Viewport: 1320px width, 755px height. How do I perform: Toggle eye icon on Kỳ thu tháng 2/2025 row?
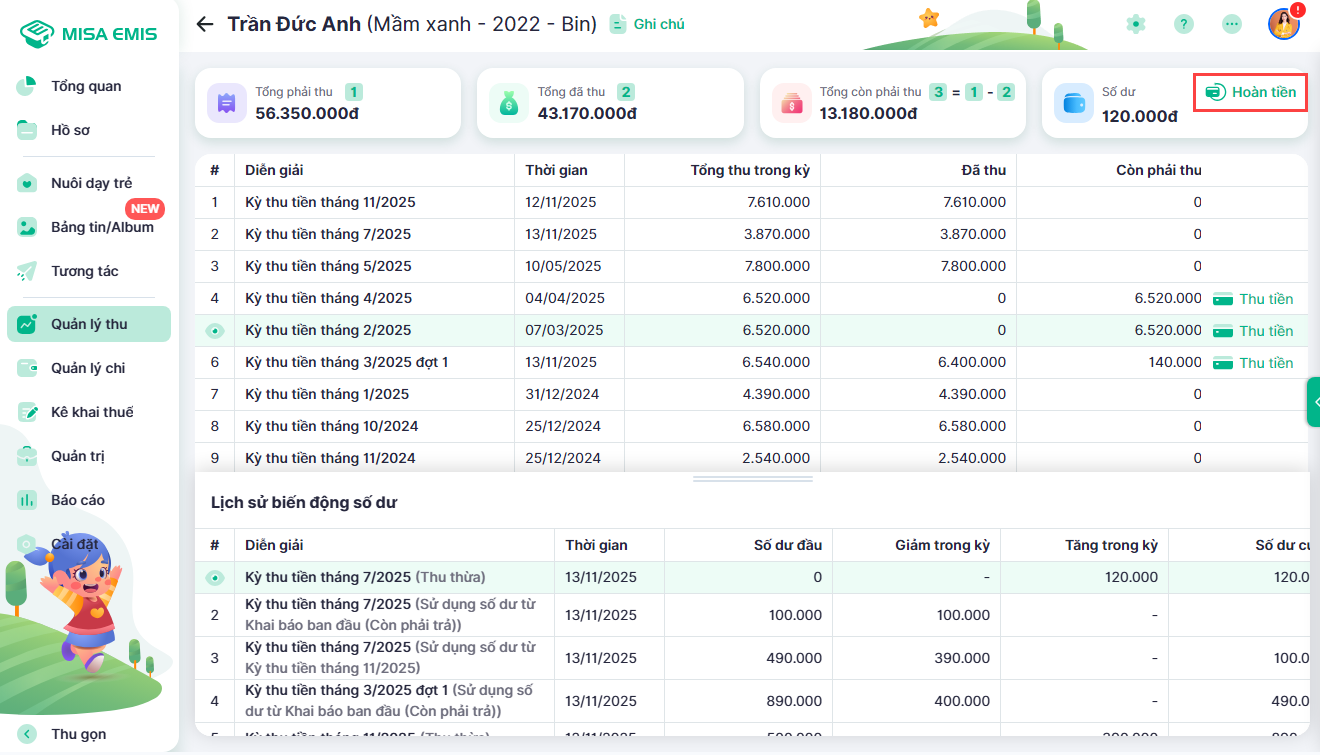pyautogui.click(x=214, y=331)
